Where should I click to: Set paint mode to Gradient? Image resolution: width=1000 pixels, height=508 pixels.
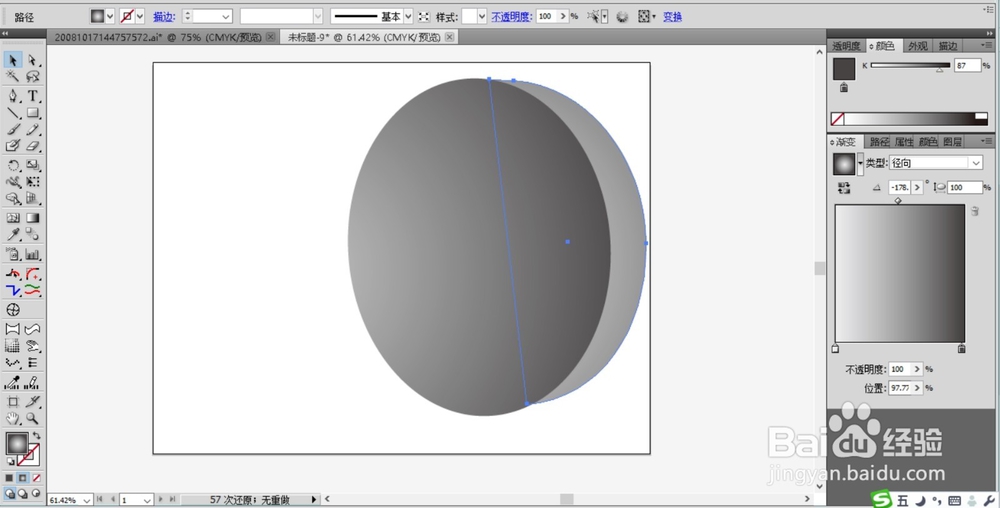(22, 477)
